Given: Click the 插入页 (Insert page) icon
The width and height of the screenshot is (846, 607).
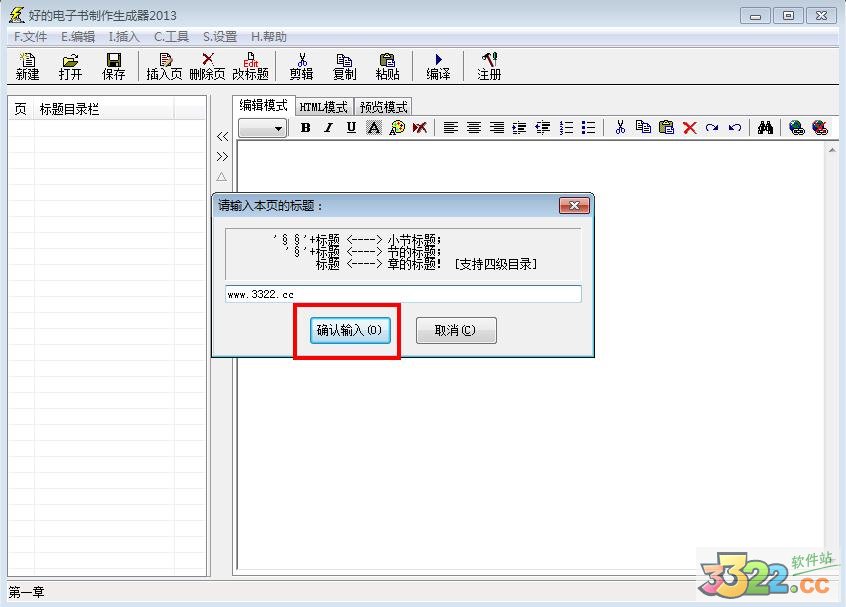Looking at the screenshot, I should click(164, 66).
